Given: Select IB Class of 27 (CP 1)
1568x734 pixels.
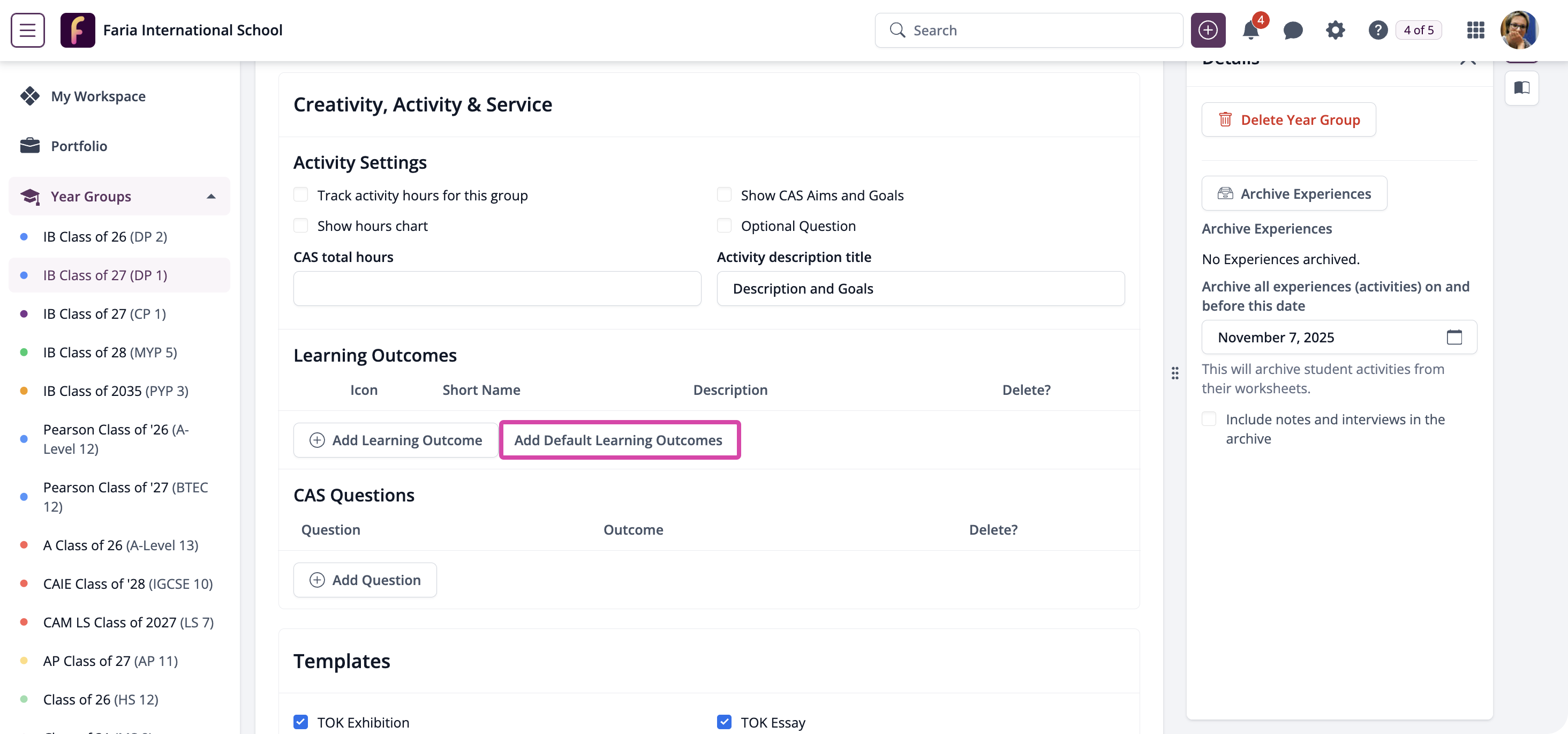Looking at the screenshot, I should point(119,313).
